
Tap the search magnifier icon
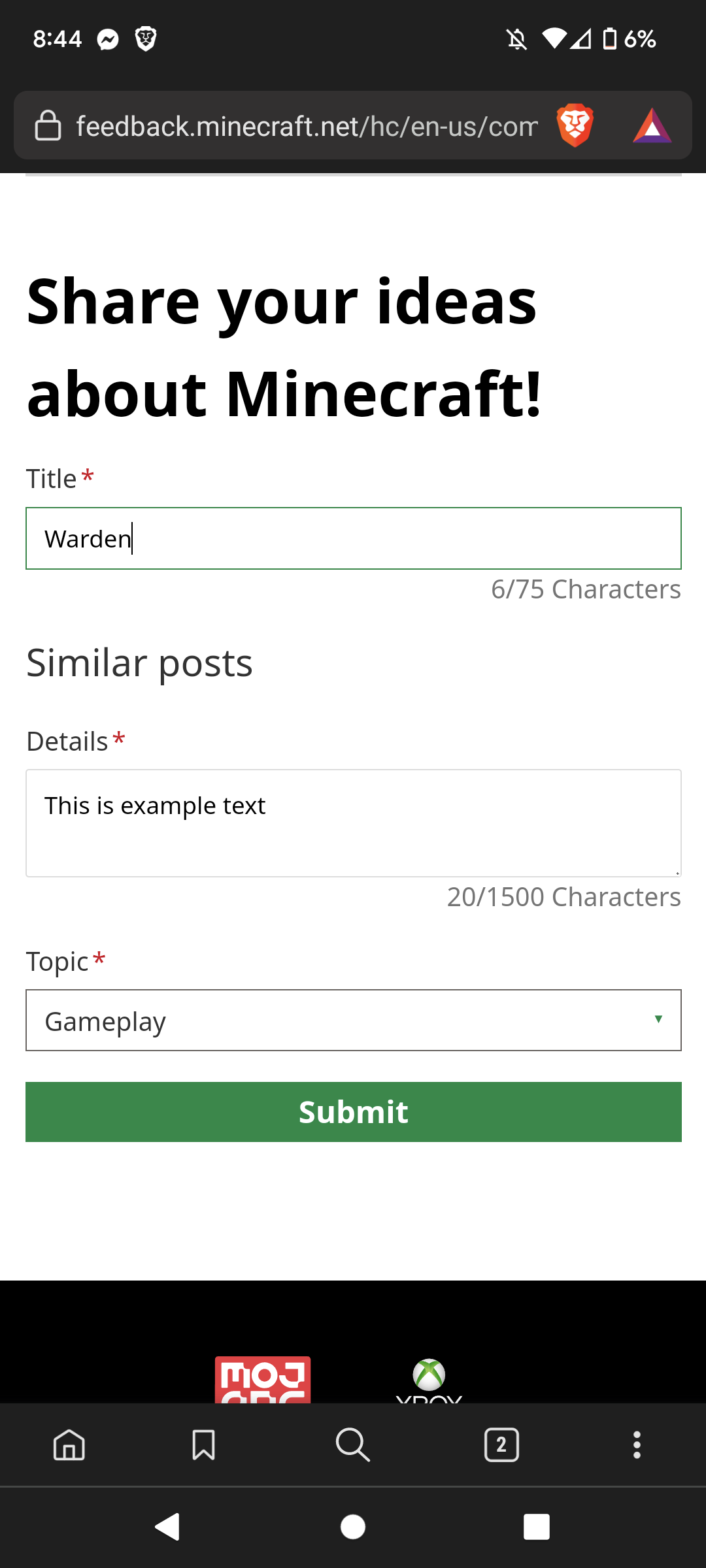click(x=353, y=1445)
